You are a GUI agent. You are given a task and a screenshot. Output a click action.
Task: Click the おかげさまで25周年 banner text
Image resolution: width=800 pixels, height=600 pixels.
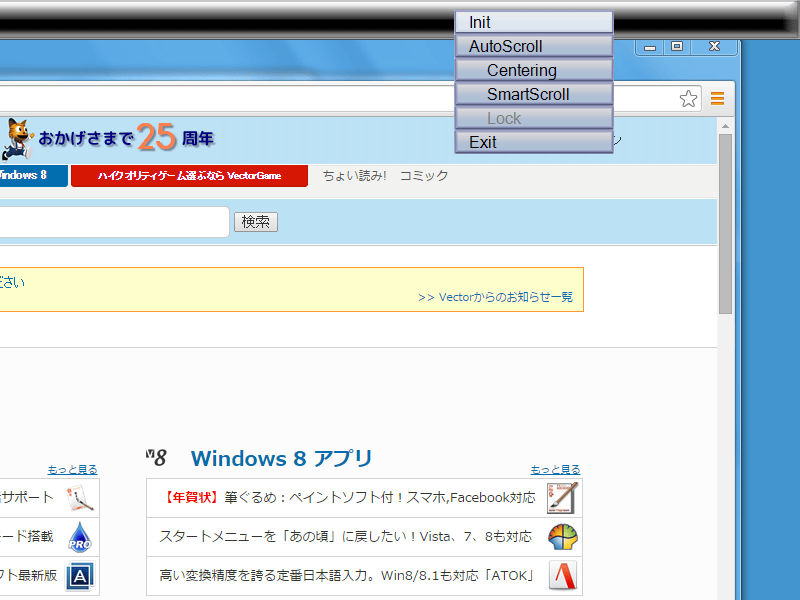coord(127,138)
